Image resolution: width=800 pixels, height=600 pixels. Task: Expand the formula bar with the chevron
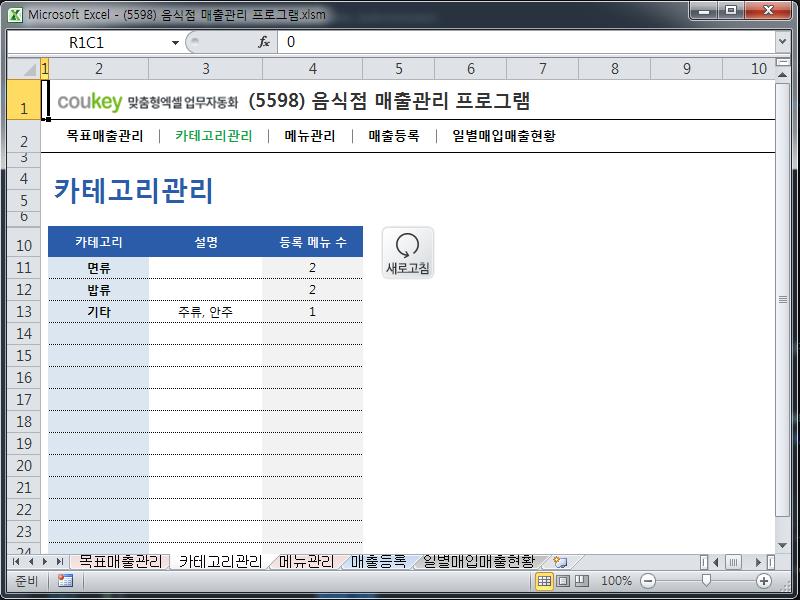tap(782, 42)
